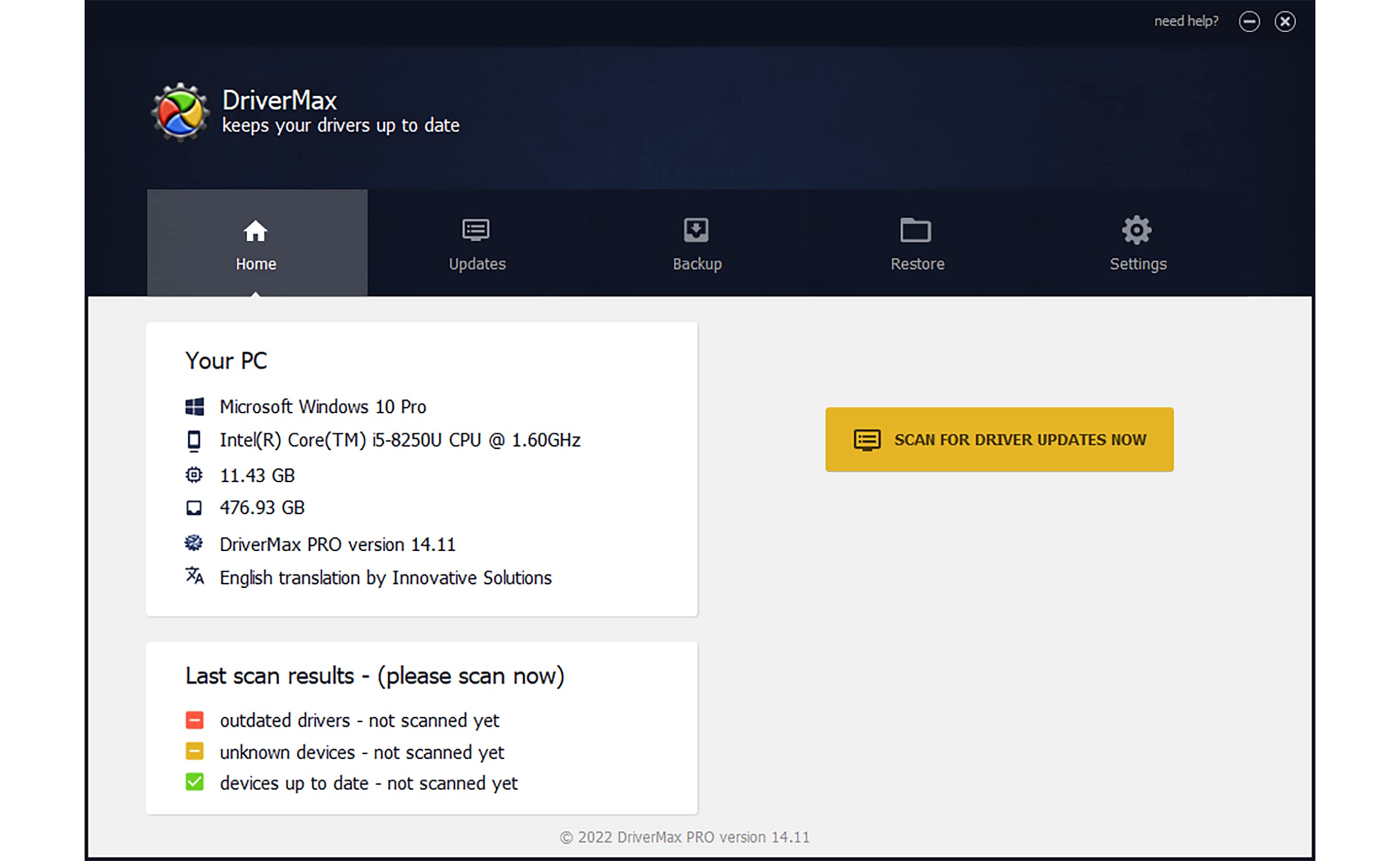
Task: Click the Windows logo icon
Action: (194, 407)
